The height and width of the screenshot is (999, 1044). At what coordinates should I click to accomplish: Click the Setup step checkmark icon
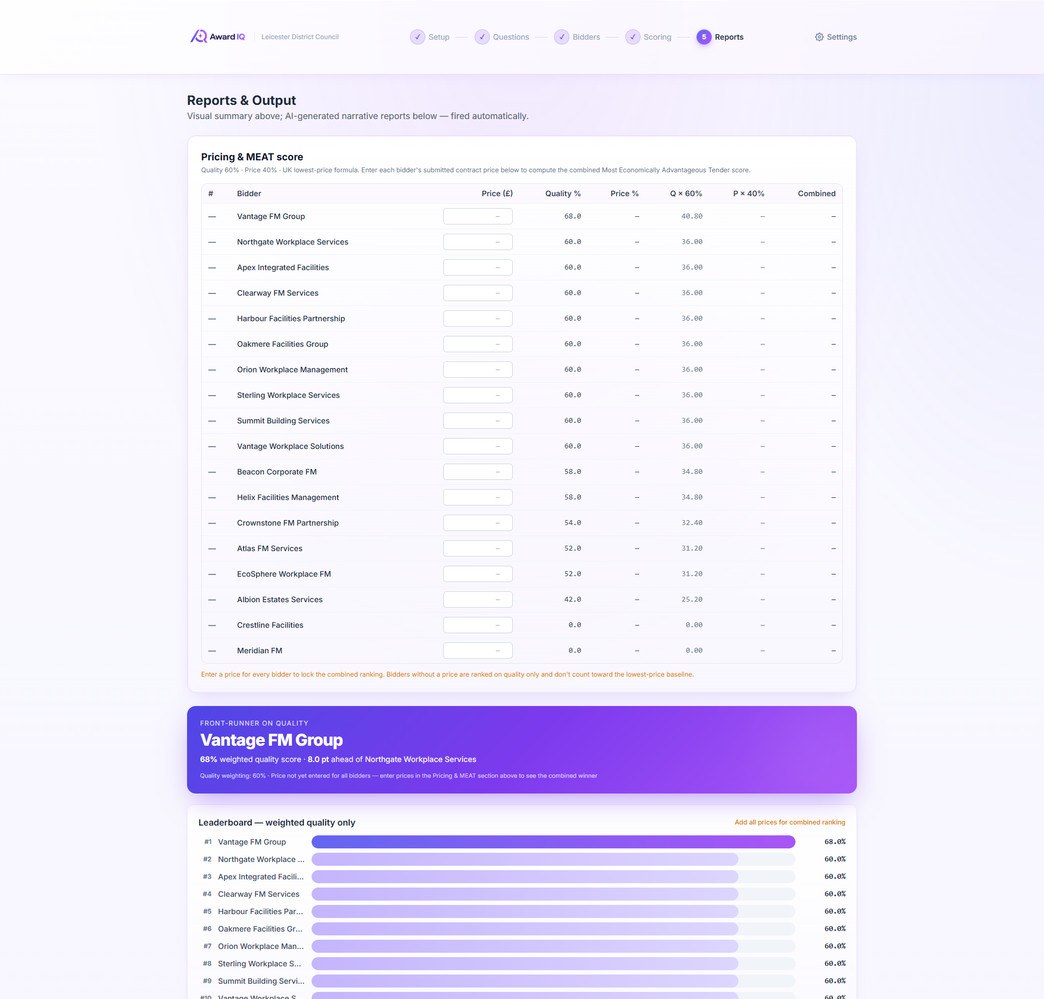click(x=417, y=37)
